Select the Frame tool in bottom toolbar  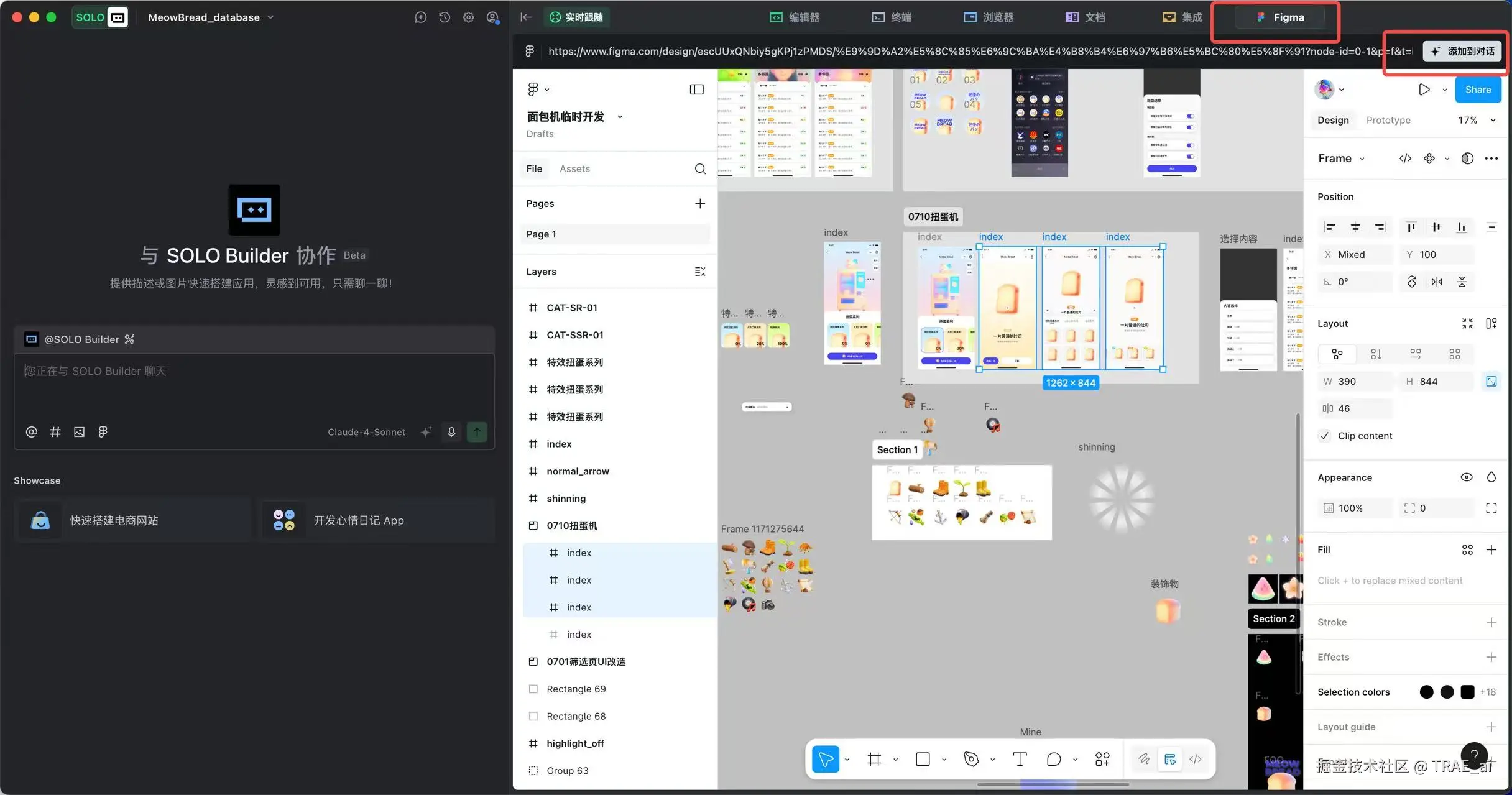874,759
